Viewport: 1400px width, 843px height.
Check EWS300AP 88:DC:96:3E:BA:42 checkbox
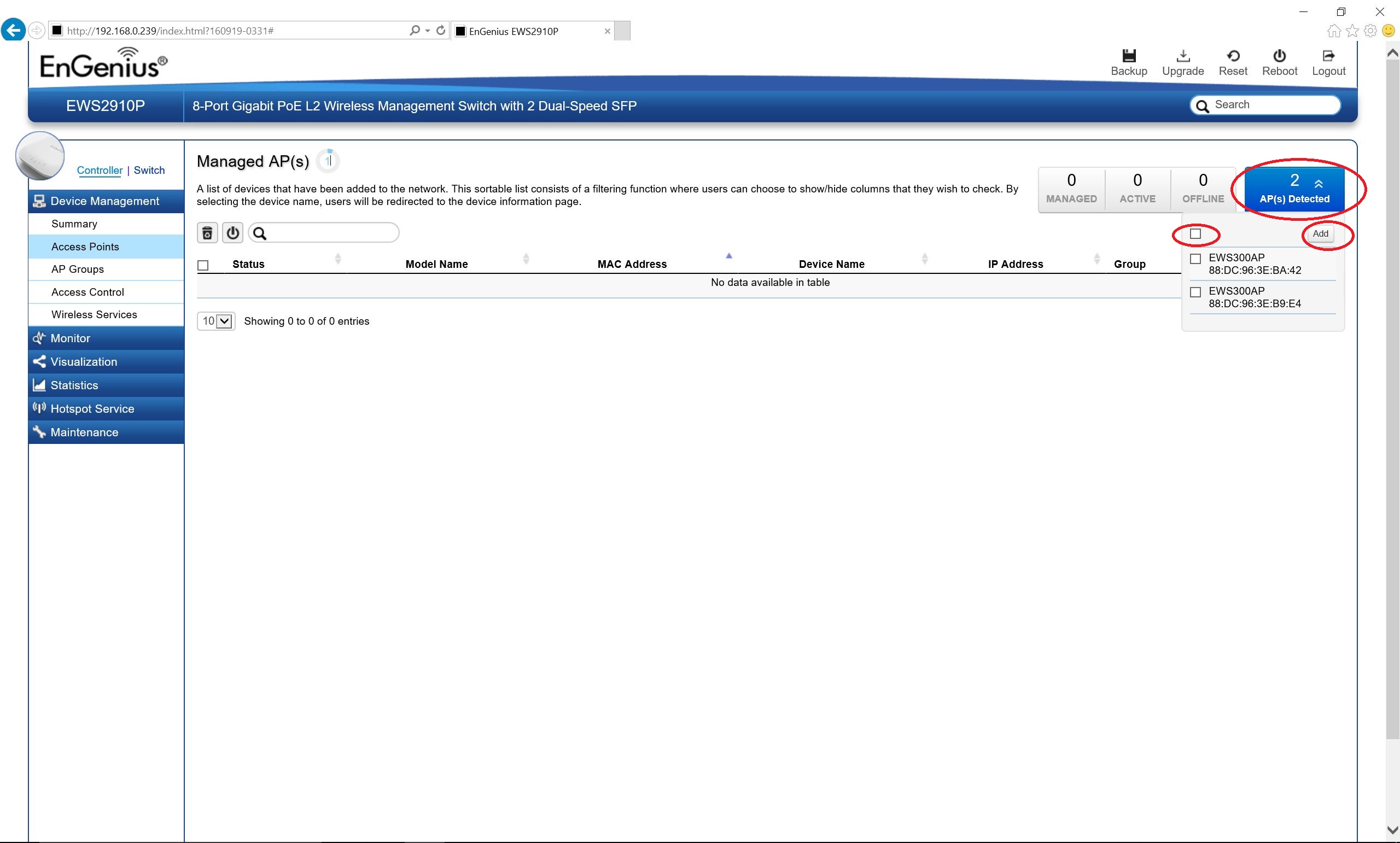tap(1195, 259)
